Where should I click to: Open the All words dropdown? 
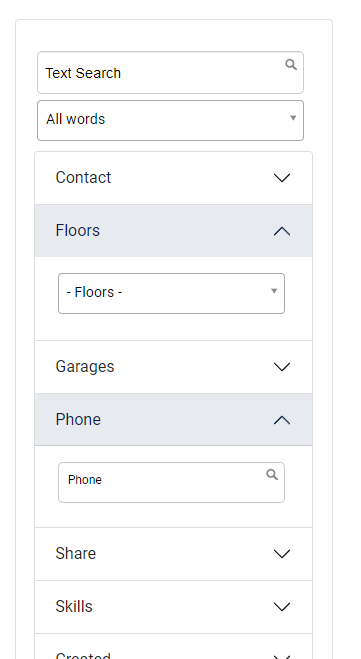(170, 120)
